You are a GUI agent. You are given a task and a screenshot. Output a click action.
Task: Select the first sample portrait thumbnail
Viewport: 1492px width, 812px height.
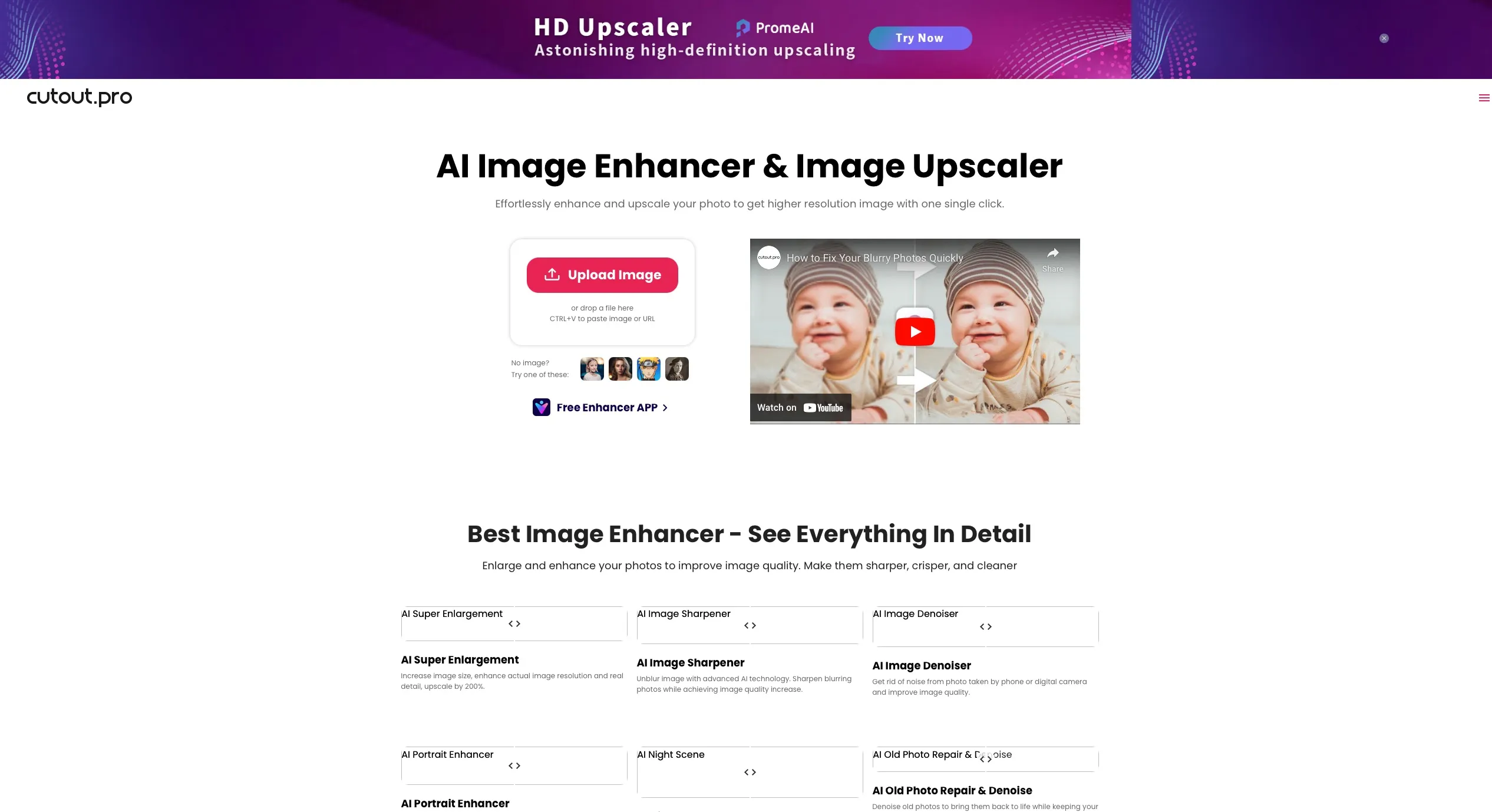(592, 368)
